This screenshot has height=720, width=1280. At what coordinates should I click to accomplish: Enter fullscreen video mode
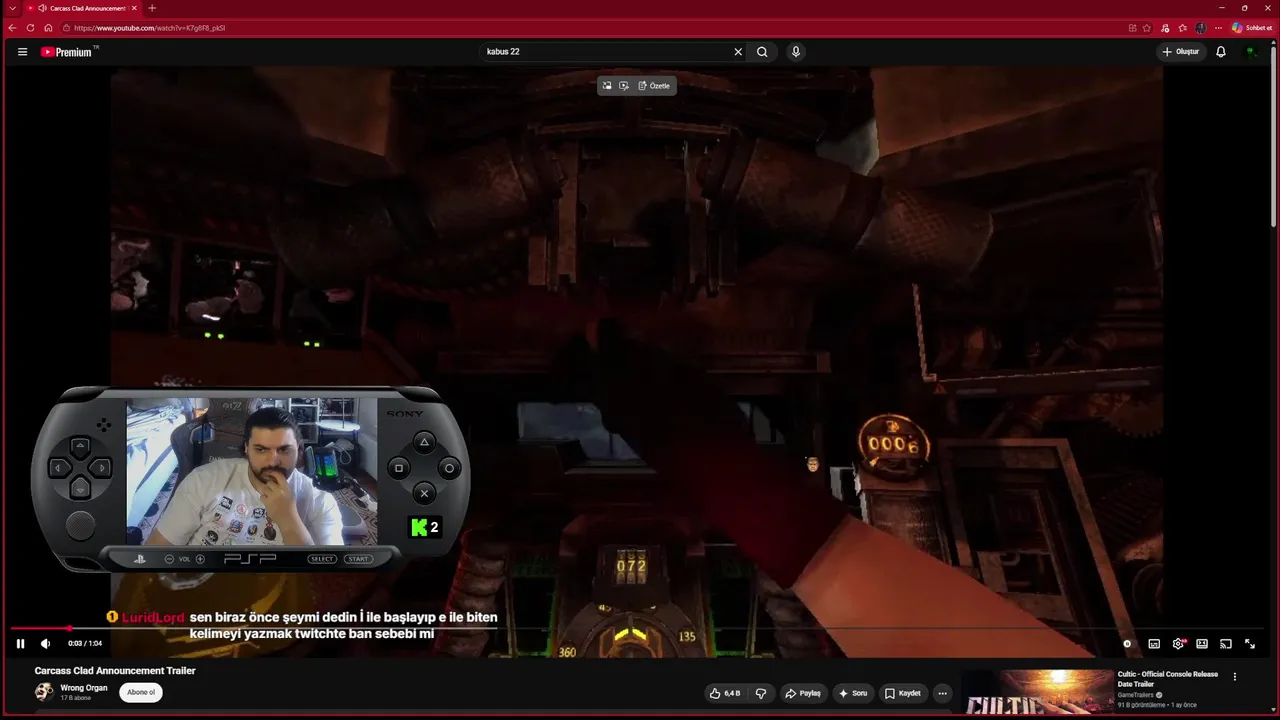[x=1250, y=644]
